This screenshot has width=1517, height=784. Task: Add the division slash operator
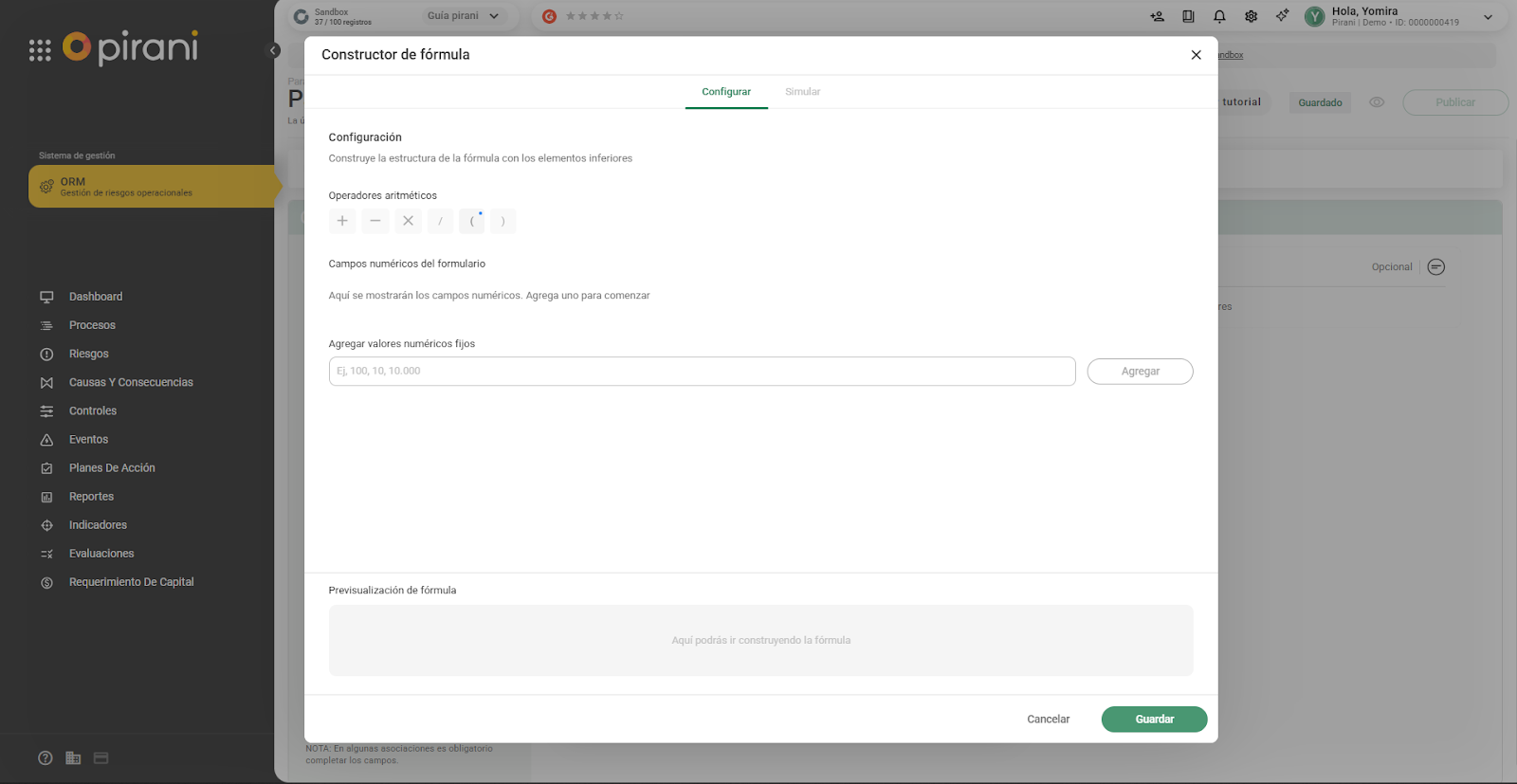(x=440, y=221)
